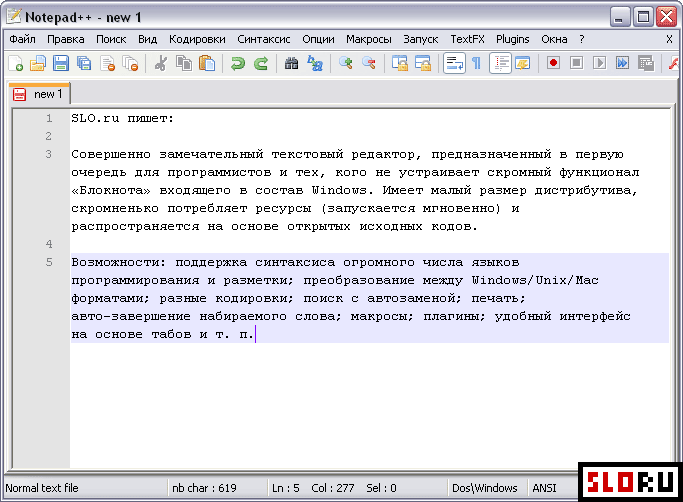The image size is (683, 502).
Task: Start macro recording with red dot
Action: point(553,63)
